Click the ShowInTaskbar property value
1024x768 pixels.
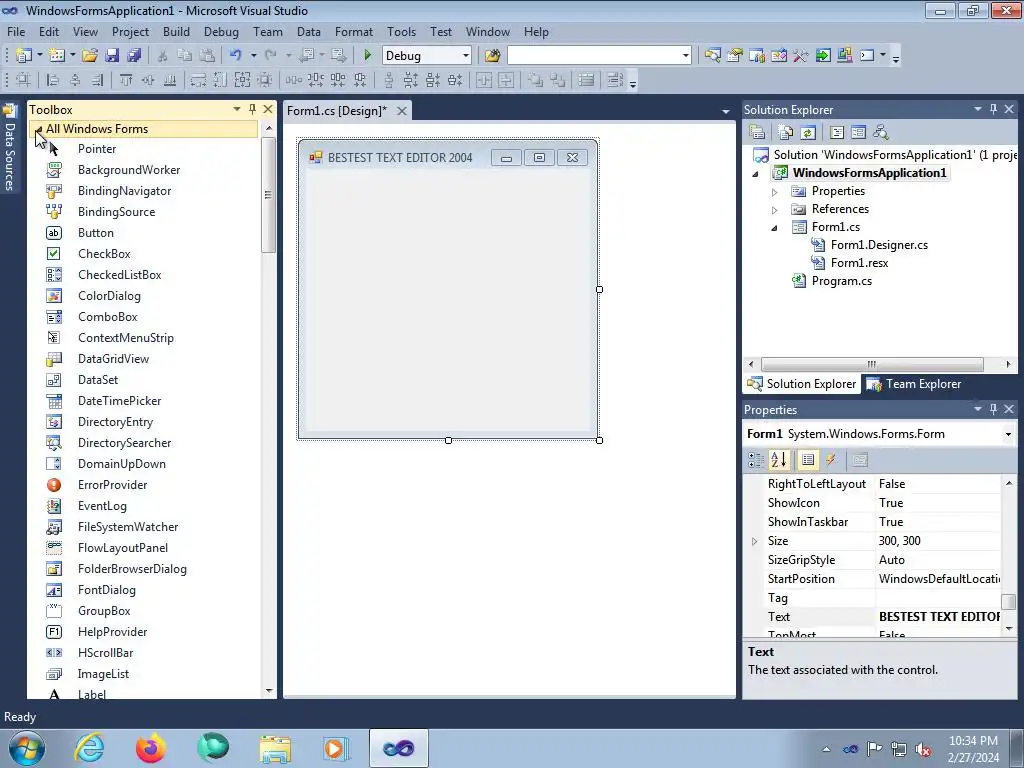click(x=938, y=522)
